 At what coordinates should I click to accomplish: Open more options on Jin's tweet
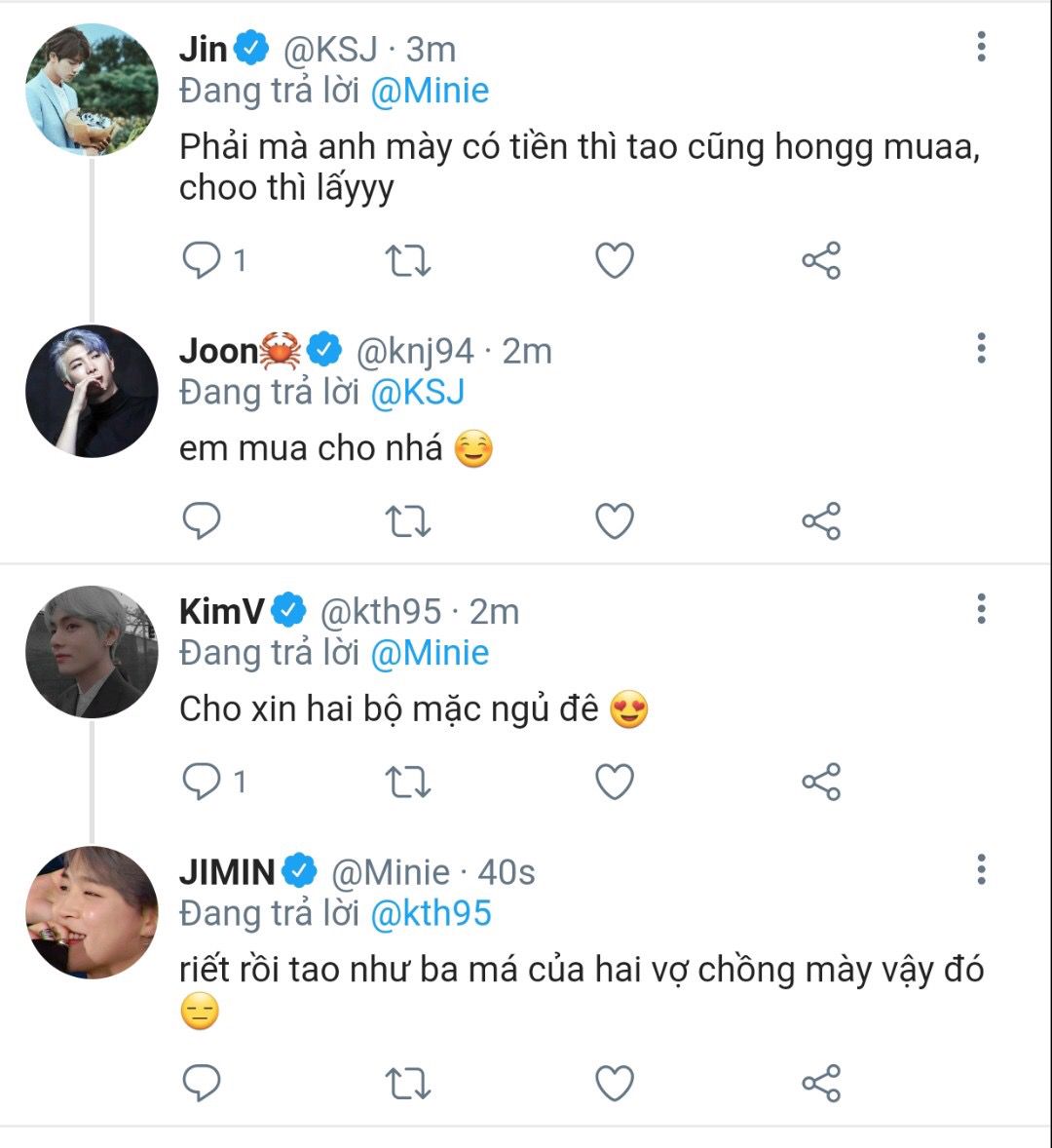click(x=981, y=46)
